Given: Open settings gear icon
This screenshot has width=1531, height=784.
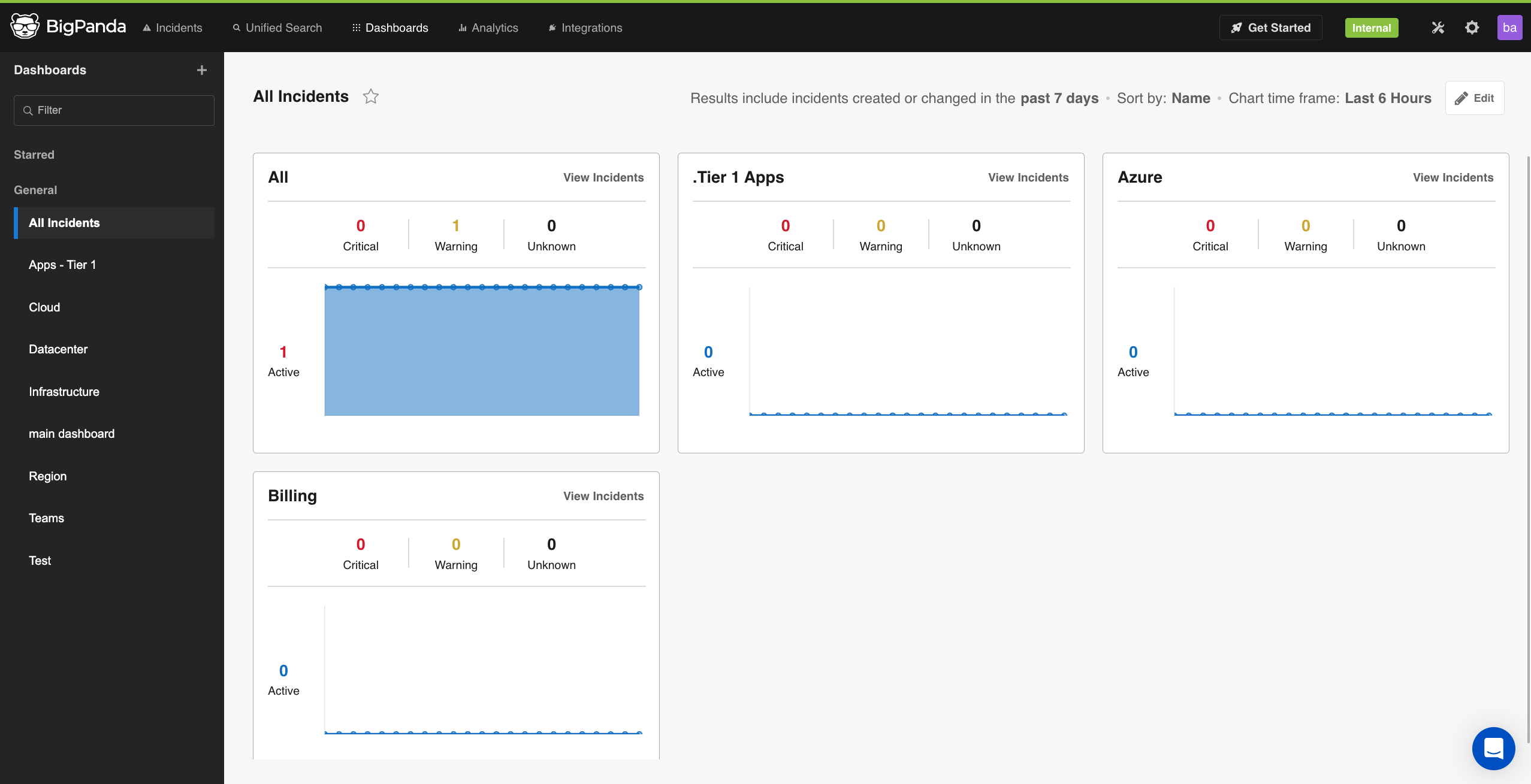Looking at the screenshot, I should tap(1472, 28).
